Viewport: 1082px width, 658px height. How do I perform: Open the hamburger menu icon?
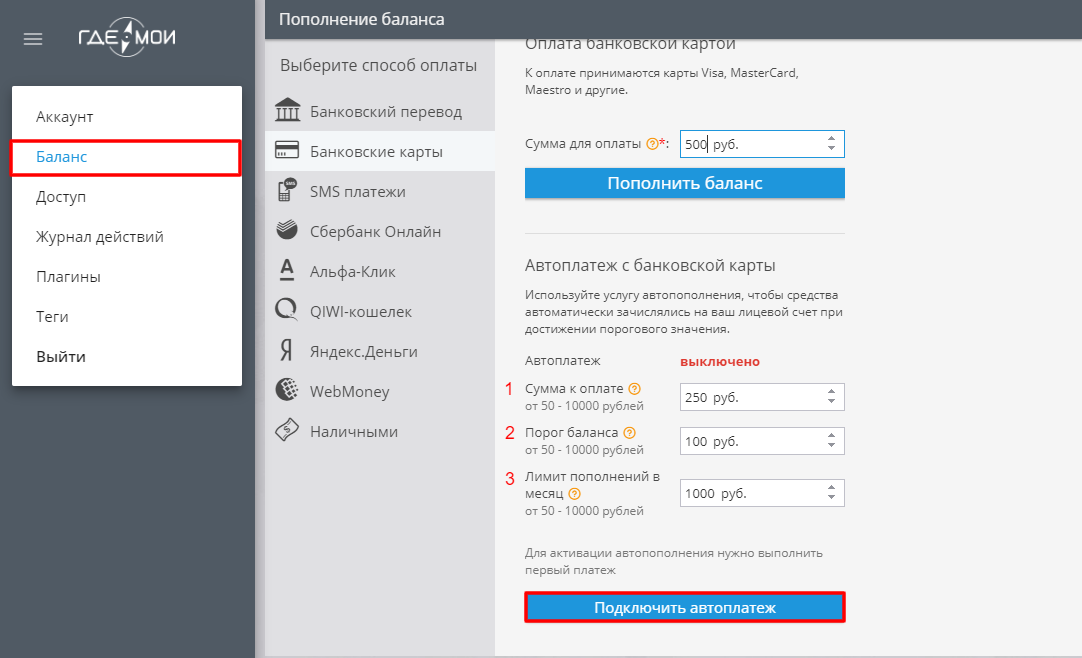point(33,39)
